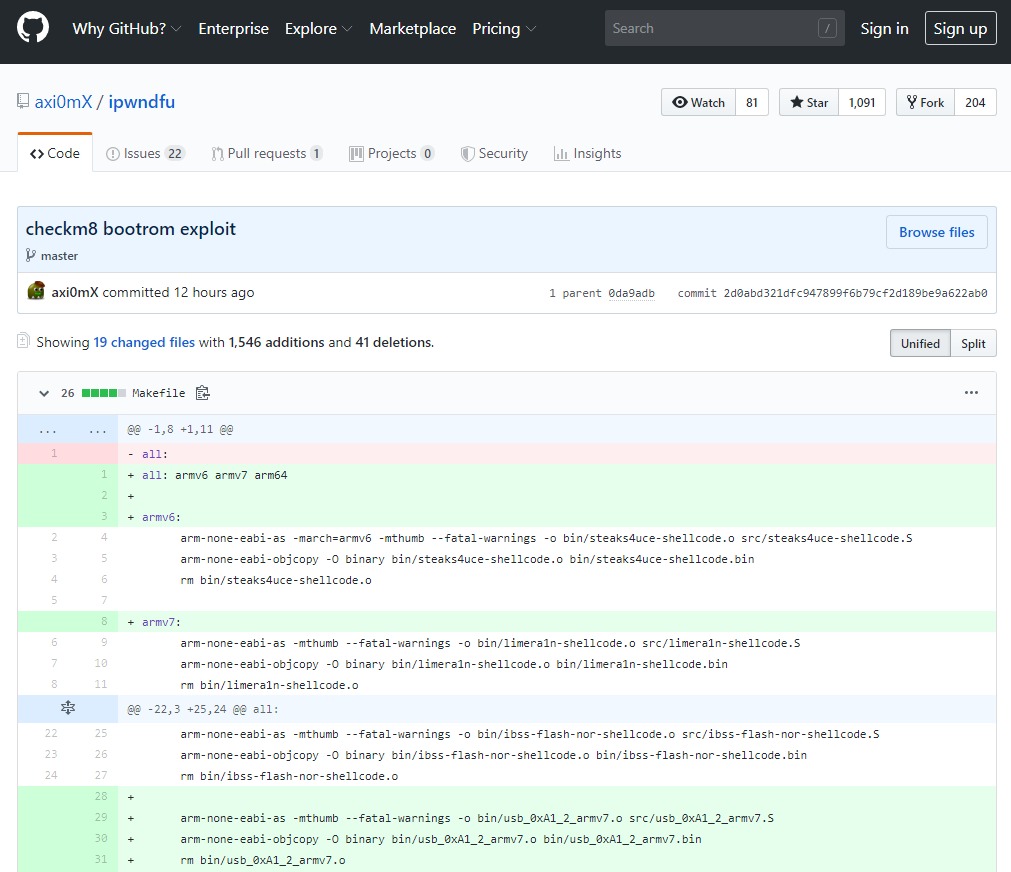Click the Watch button
1011x872 pixels.
point(698,103)
